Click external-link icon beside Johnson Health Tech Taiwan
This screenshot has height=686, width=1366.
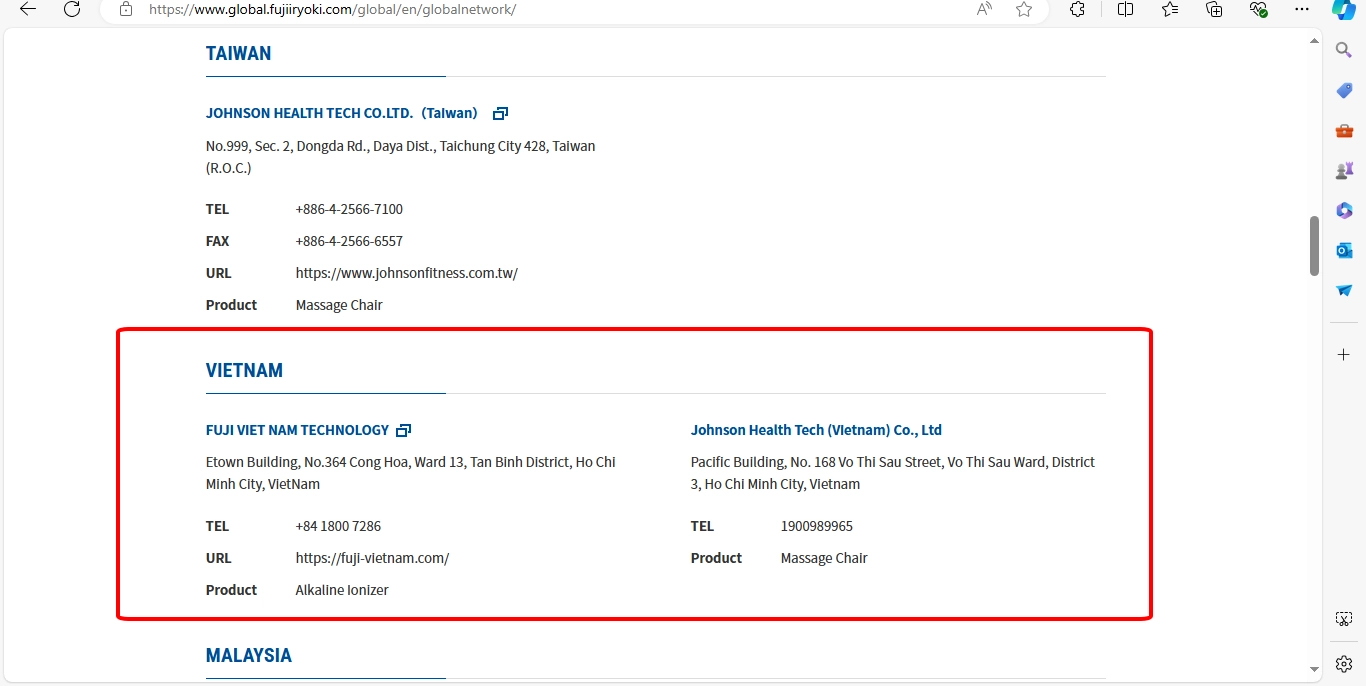[x=501, y=114]
